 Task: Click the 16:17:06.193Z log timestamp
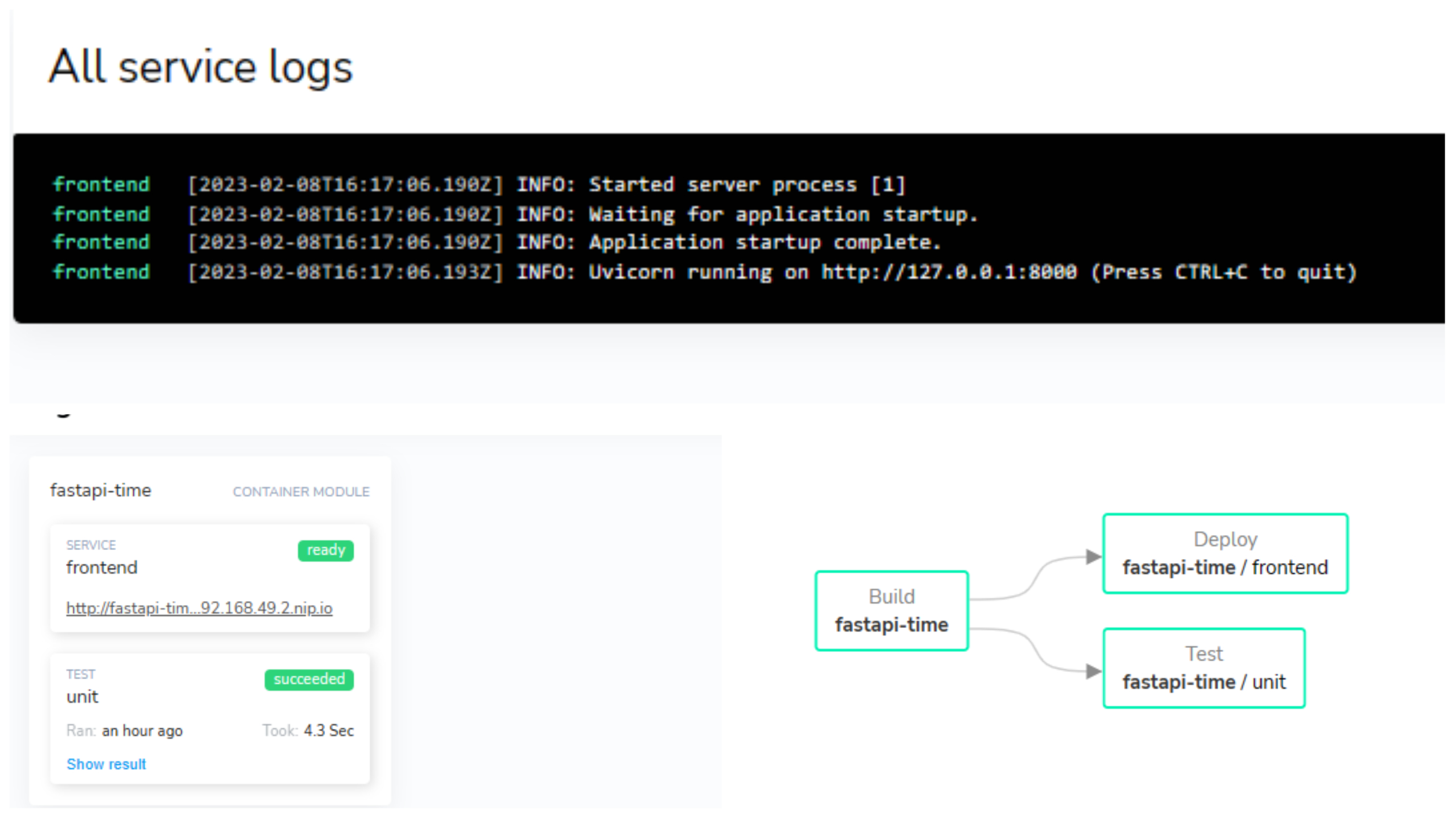coord(346,272)
